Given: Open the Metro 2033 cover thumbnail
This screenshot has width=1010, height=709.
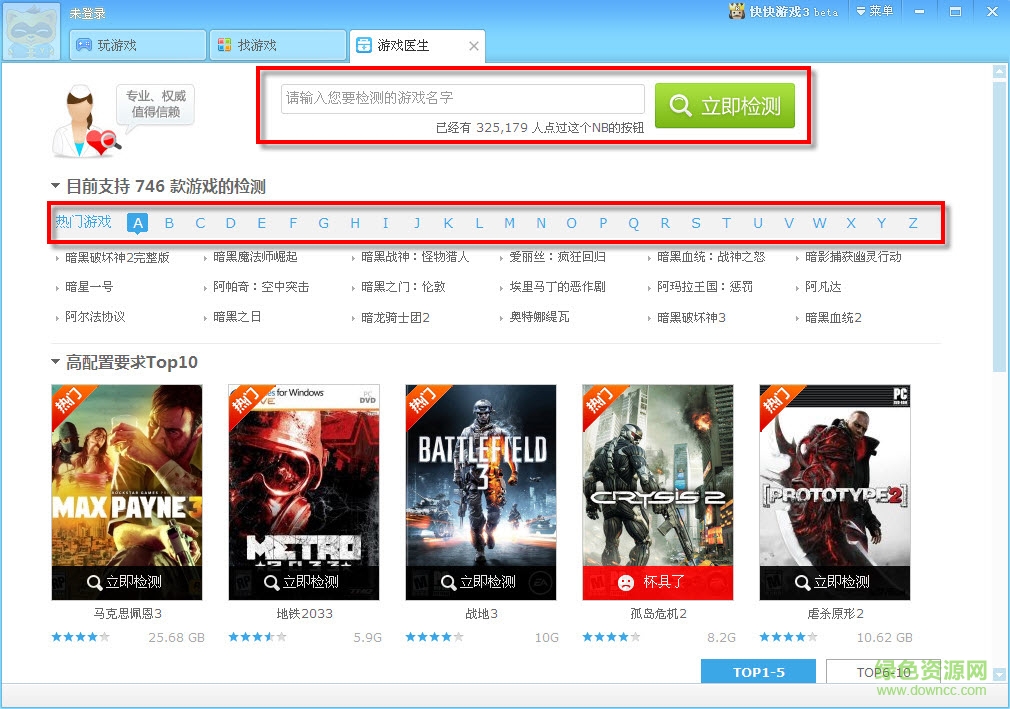Looking at the screenshot, I should tap(304, 480).
